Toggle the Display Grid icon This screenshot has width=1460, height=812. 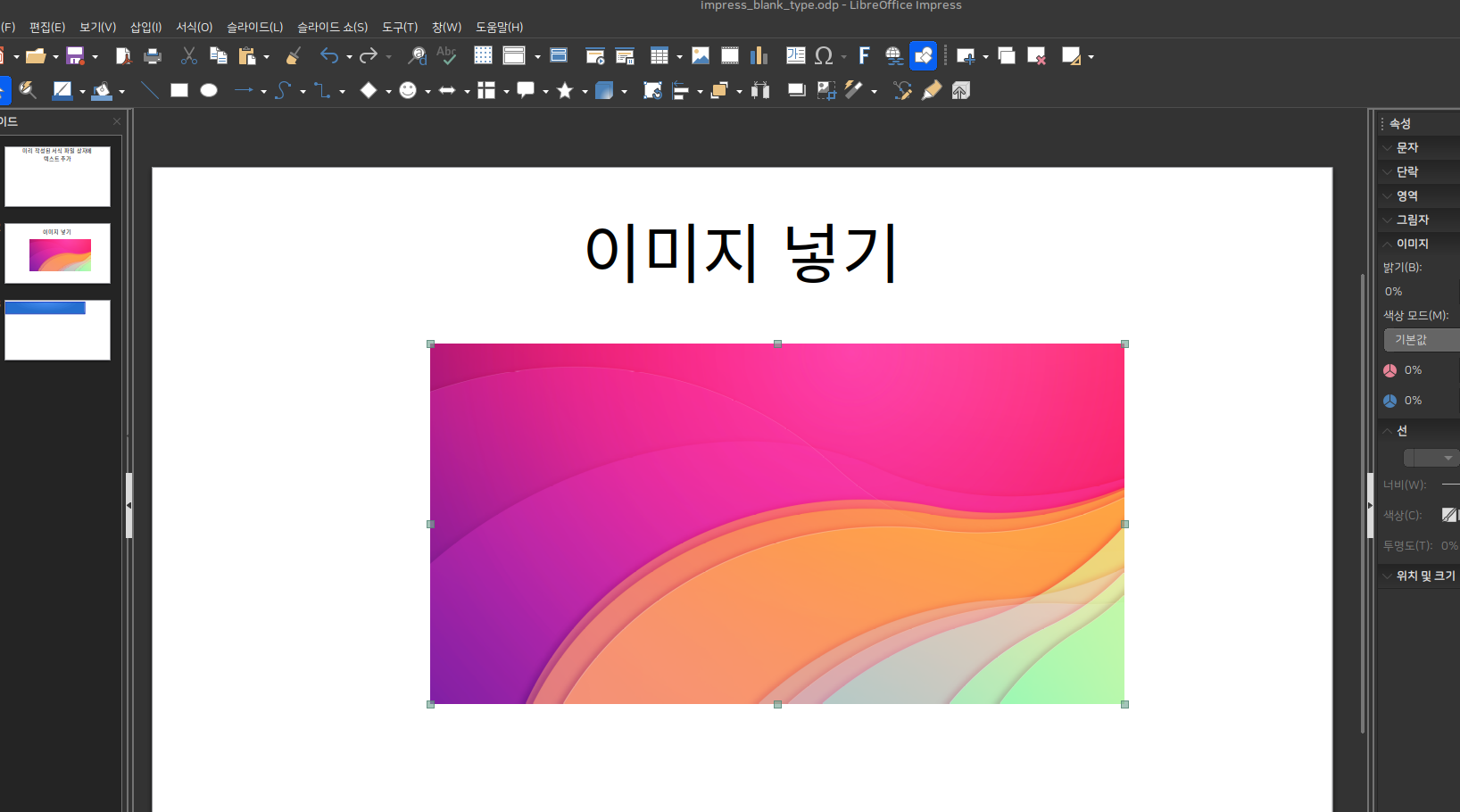pyautogui.click(x=483, y=56)
